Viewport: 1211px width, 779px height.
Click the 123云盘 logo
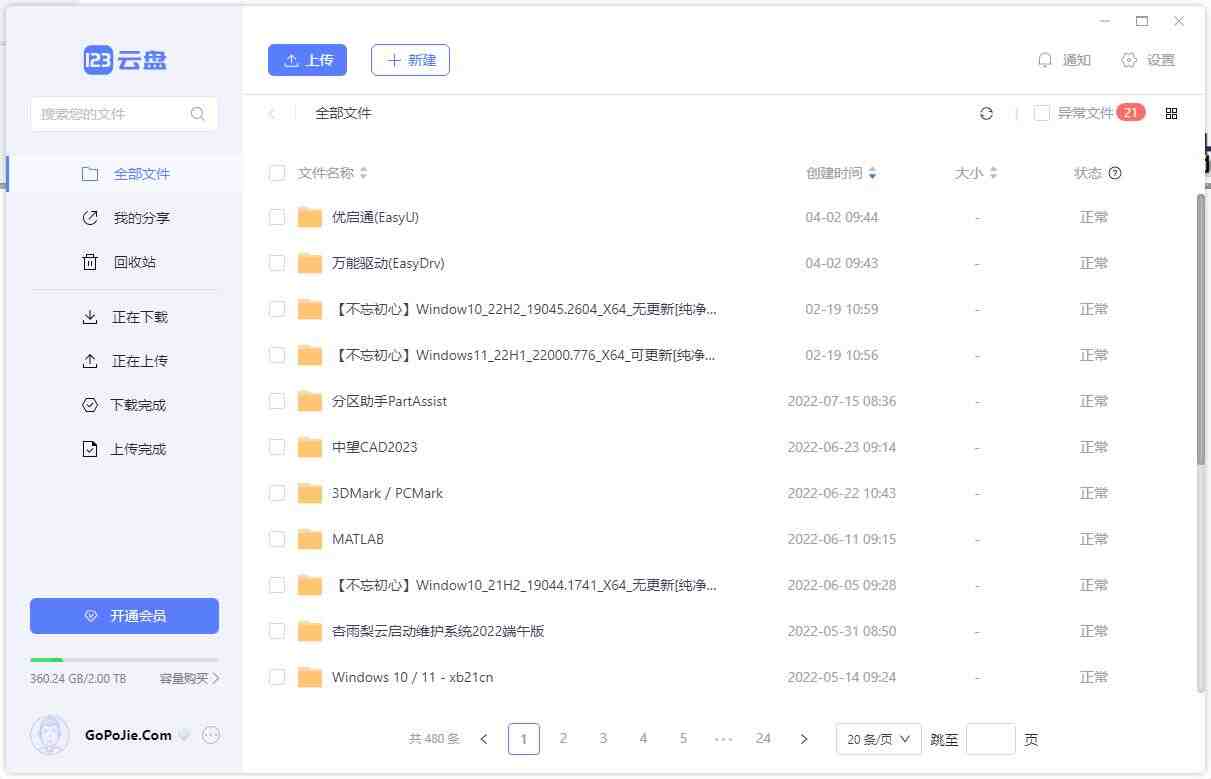pos(125,60)
